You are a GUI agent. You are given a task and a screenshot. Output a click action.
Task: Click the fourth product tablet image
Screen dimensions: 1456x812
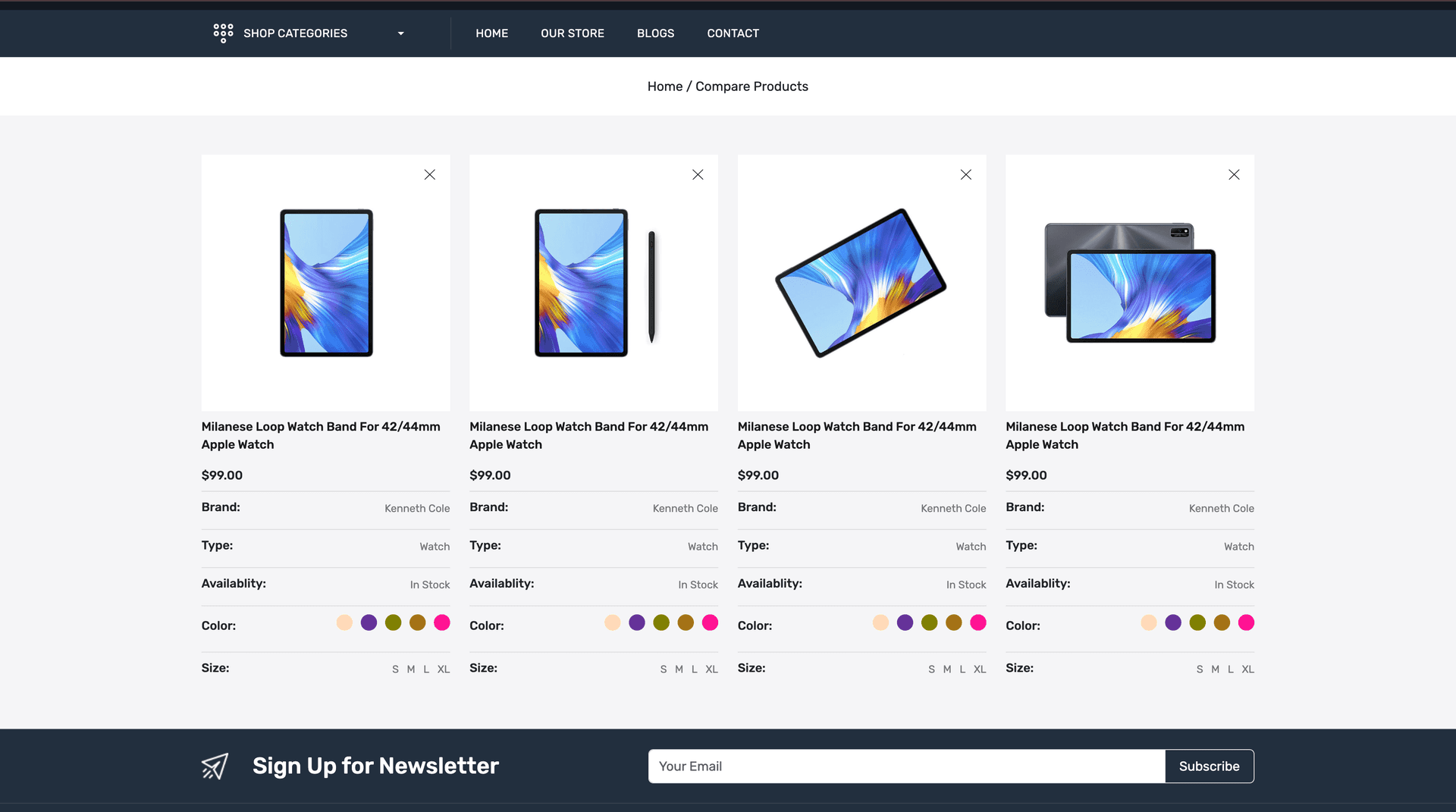[1130, 283]
